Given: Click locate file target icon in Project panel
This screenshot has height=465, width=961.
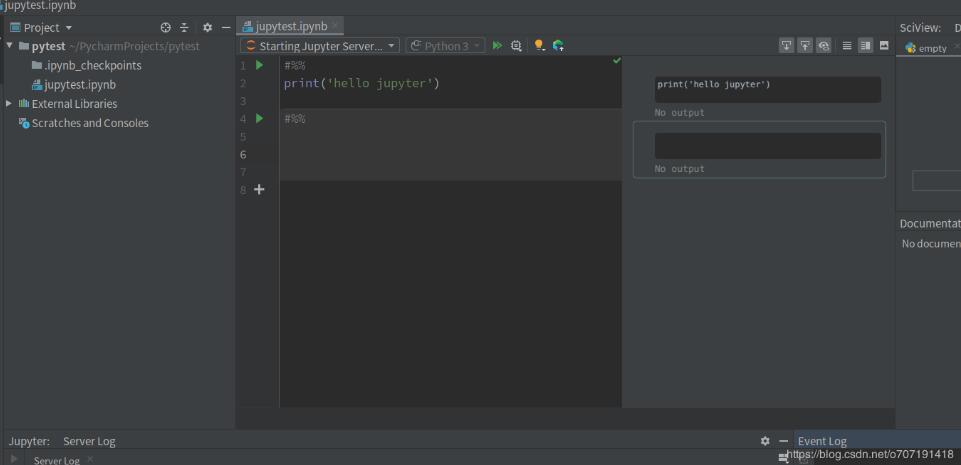Looking at the screenshot, I should [x=166, y=28].
